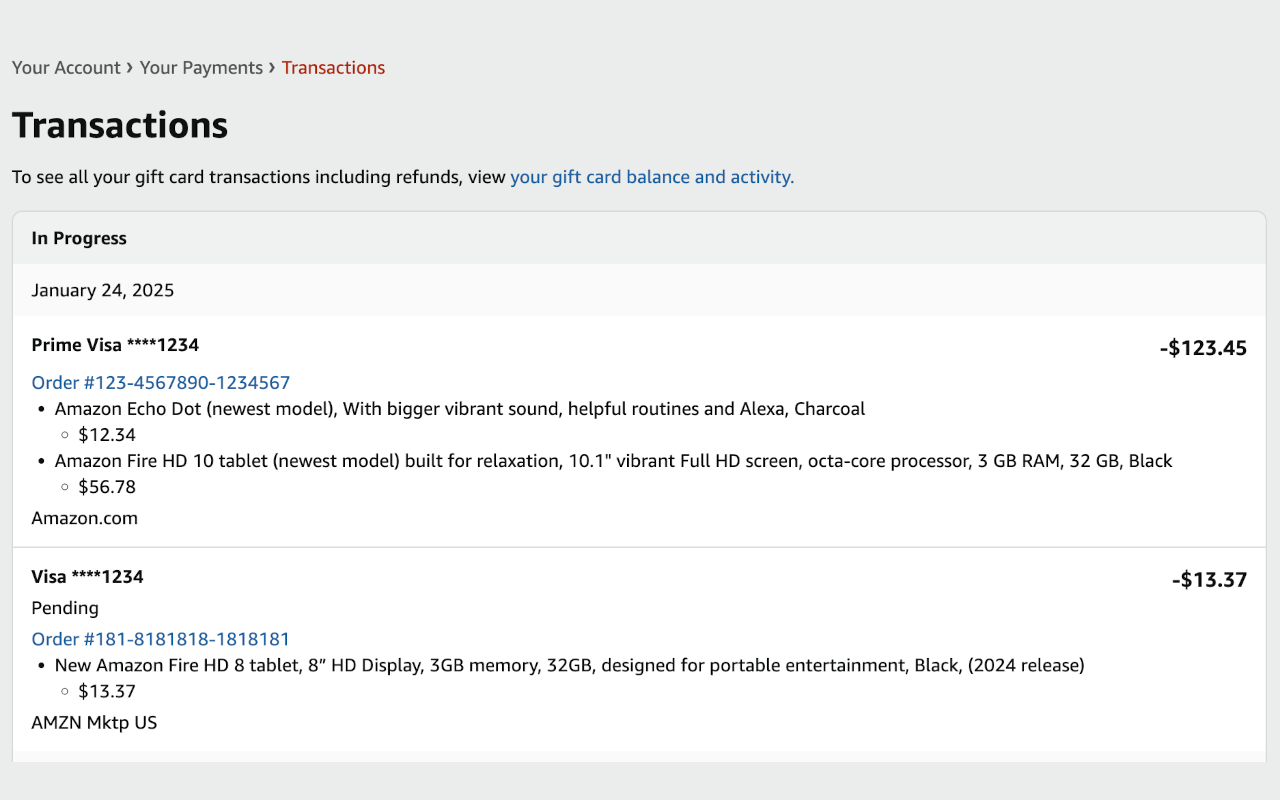Image resolution: width=1280 pixels, height=800 pixels.
Task: Click the -$123.45 amount
Action: click(1203, 348)
